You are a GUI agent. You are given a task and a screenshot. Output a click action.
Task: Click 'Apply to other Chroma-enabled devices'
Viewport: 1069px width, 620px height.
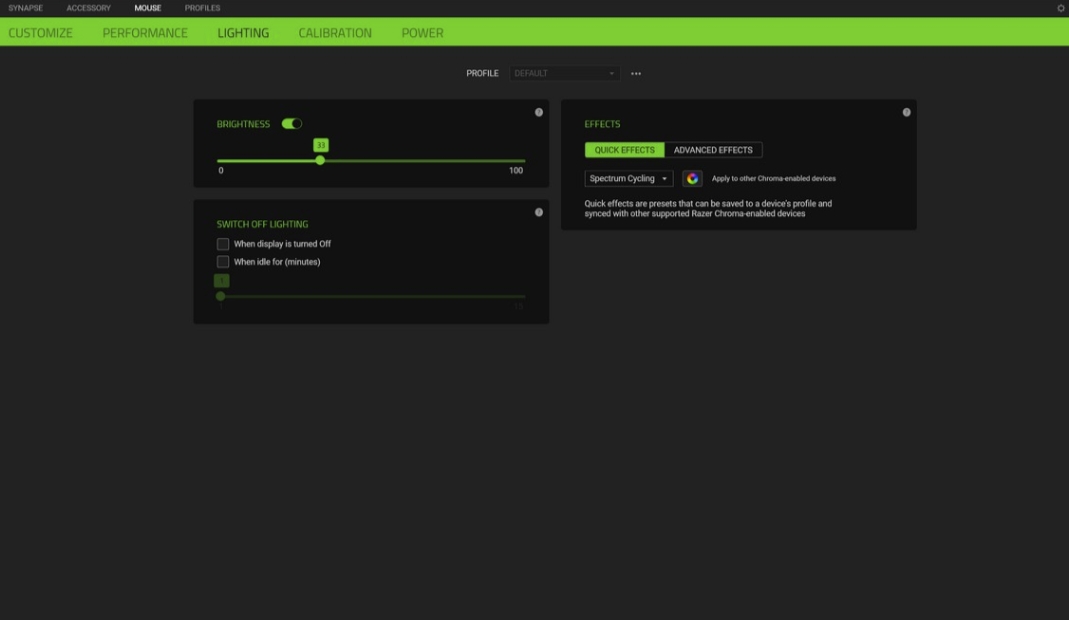774,179
